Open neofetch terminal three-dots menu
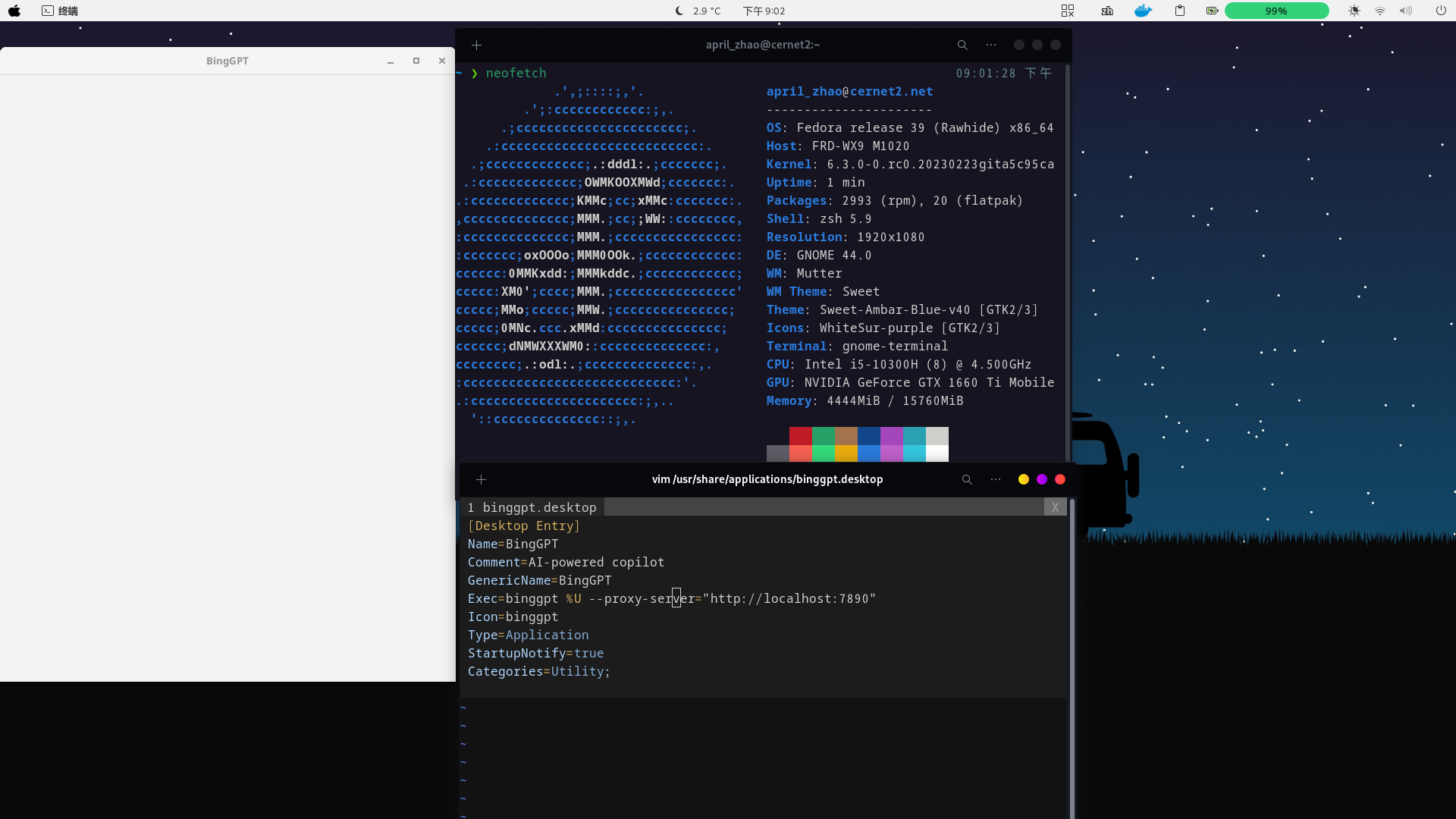This screenshot has height=819, width=1456. (991, 45)
